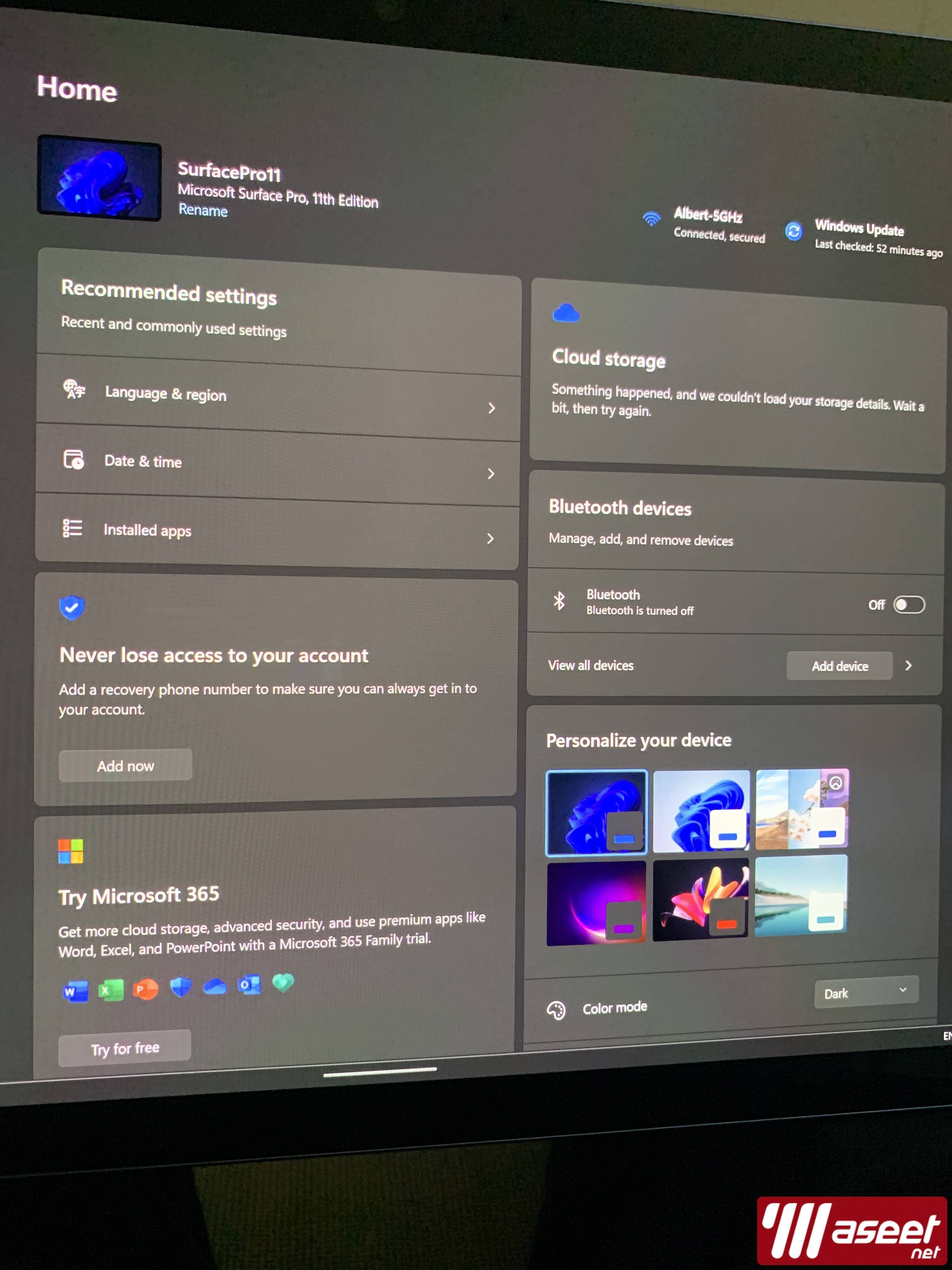
Task: Click the SurfacePro11 desktop wallpaper thumbnail
Action: 99,178
